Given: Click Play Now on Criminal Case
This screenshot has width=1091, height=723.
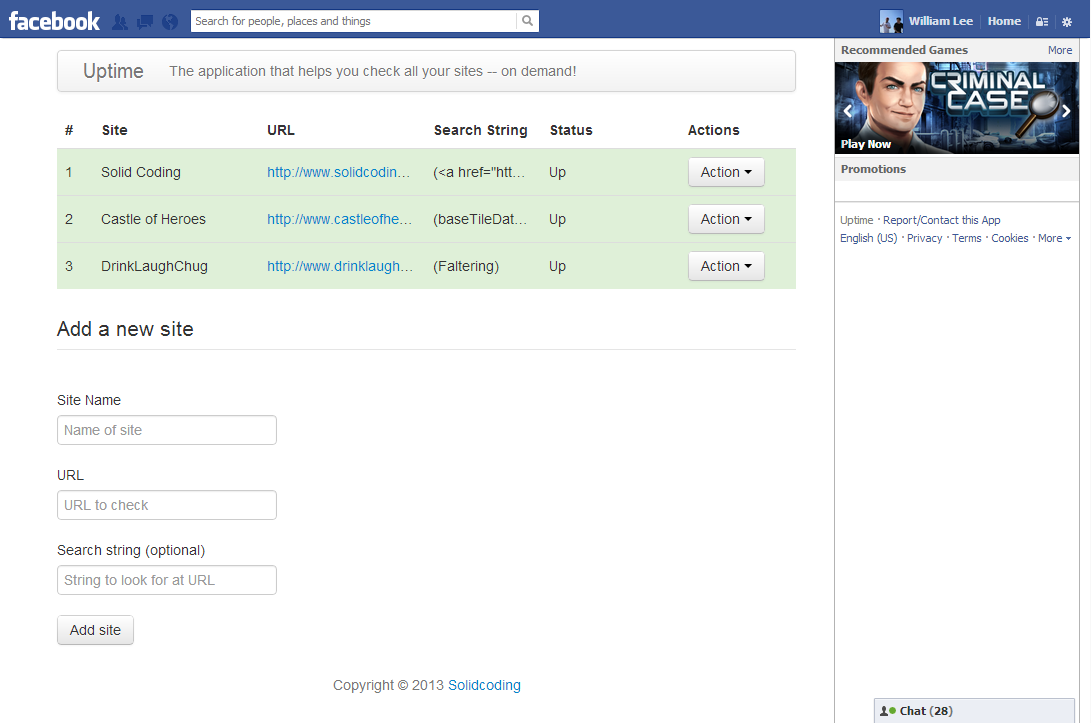Looking at the screenshot, I should pos(866,144).
